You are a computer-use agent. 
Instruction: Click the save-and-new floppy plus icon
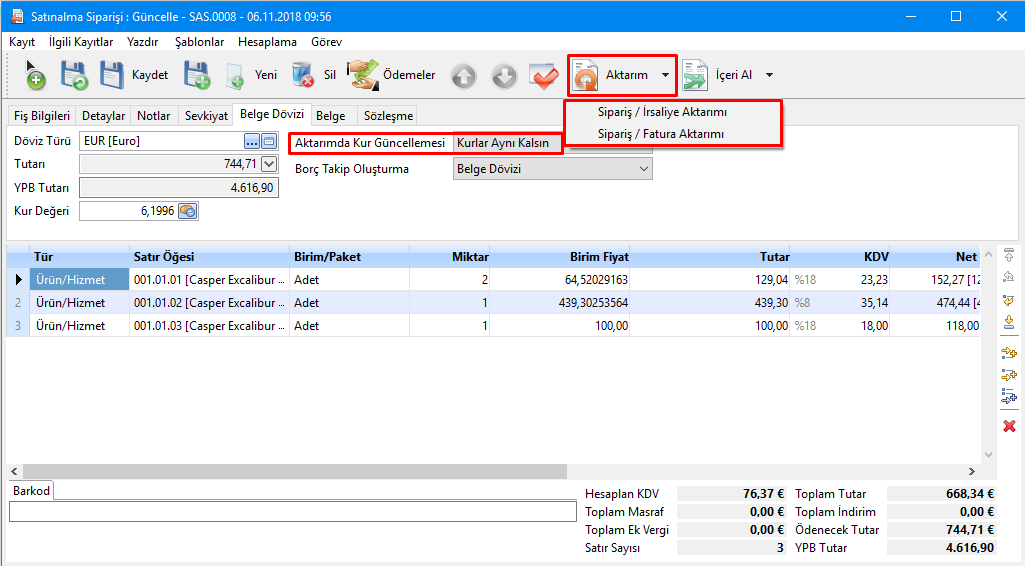tap(196, 75)
